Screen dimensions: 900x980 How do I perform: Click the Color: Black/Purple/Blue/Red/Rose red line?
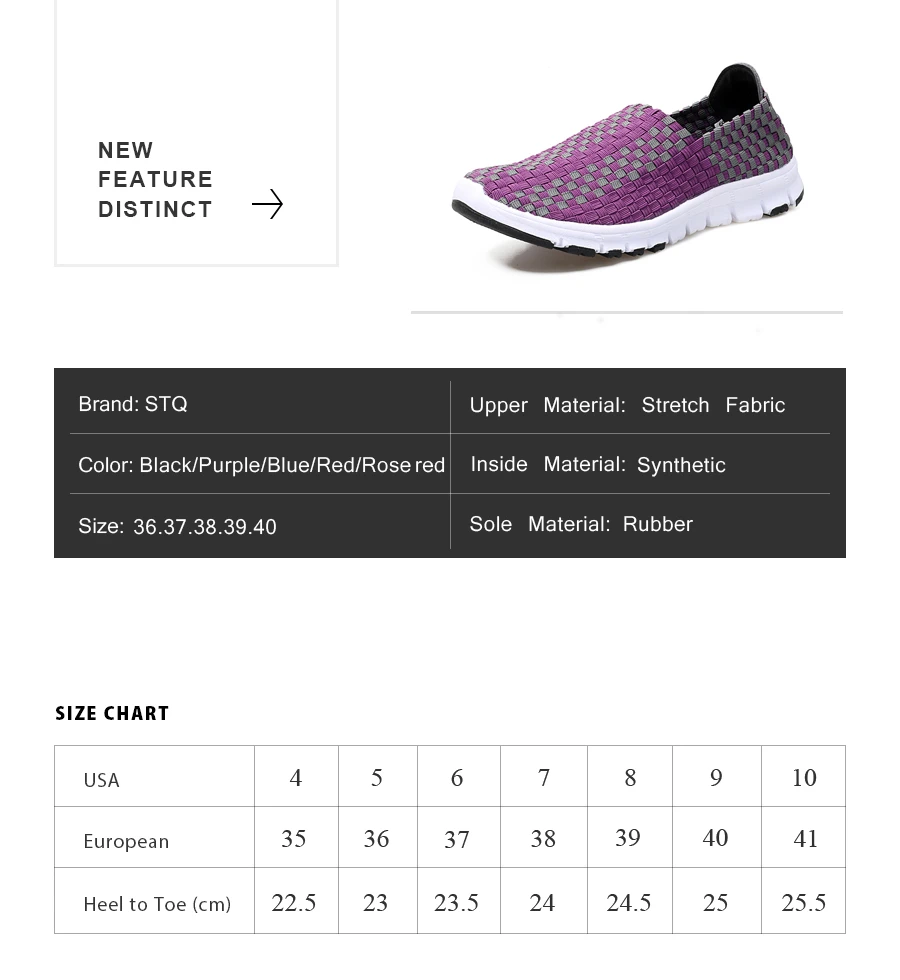point(261,465)
